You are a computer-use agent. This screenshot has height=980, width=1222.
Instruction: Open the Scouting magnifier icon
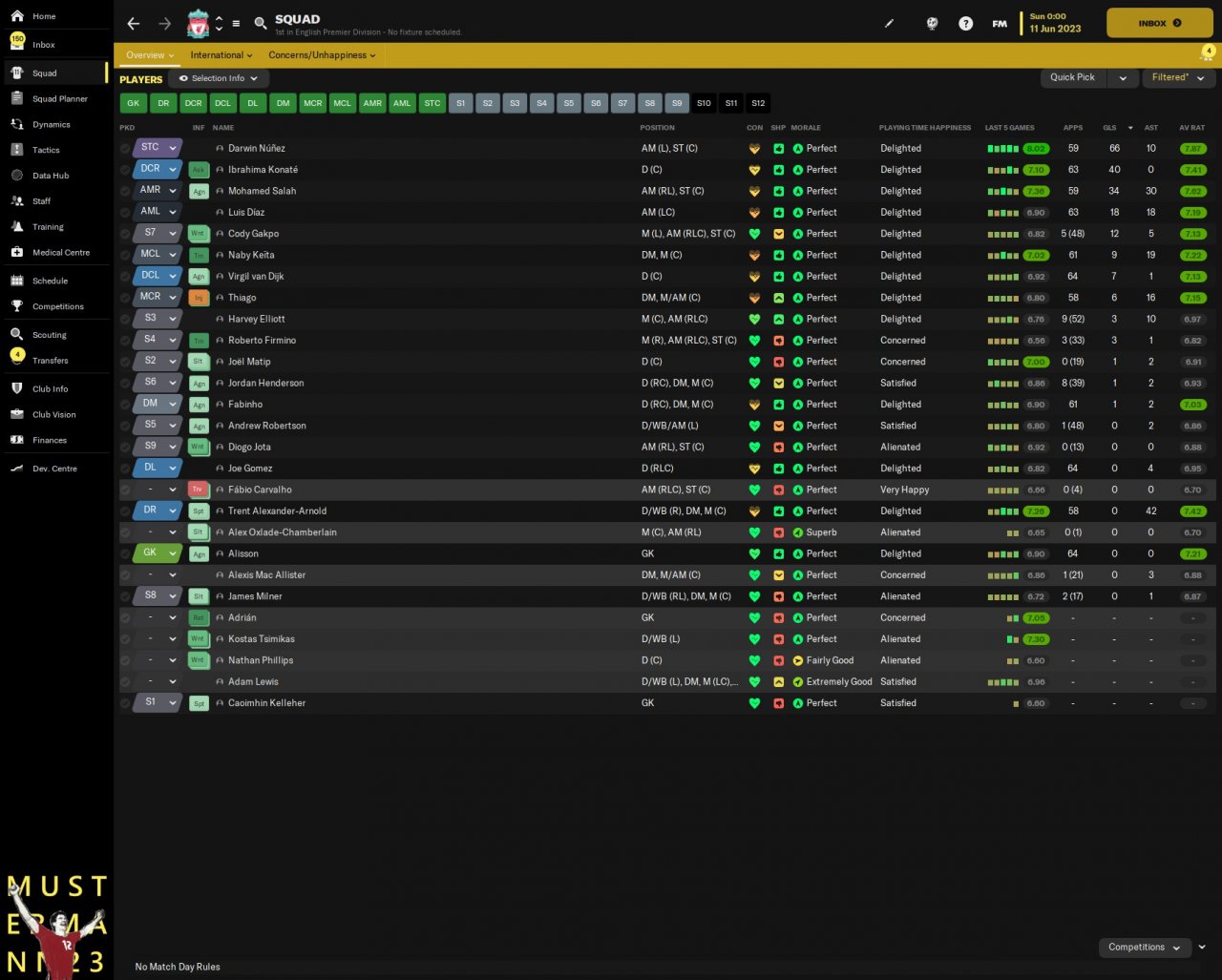point(17,335)
